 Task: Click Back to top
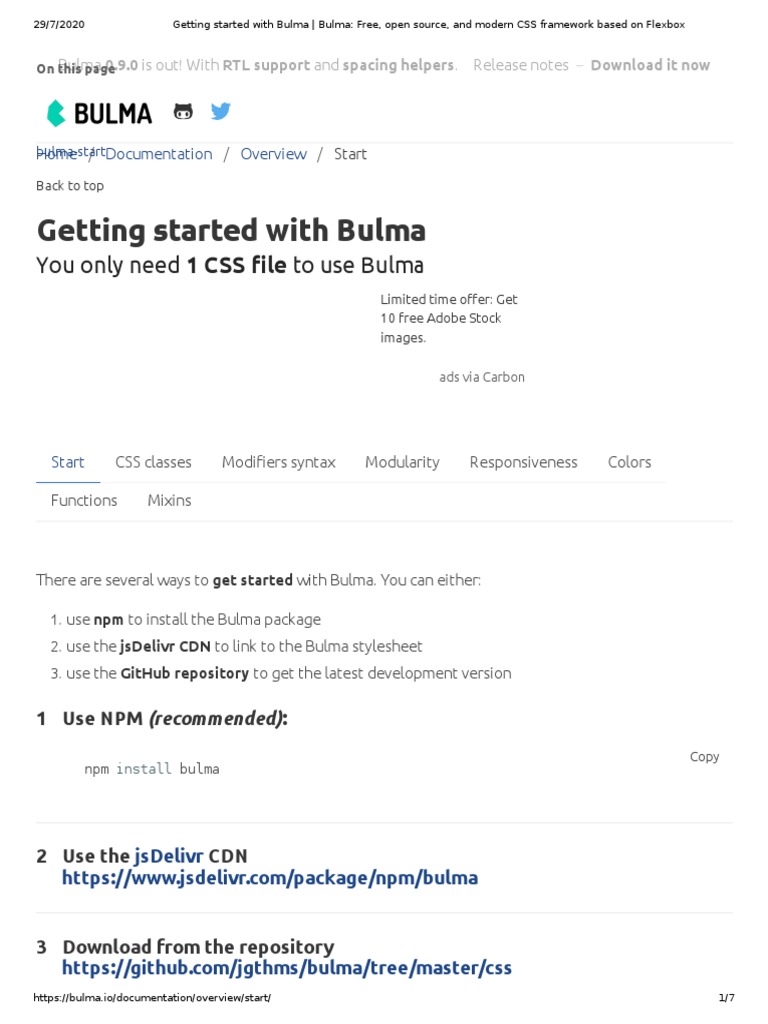point(70,186)
